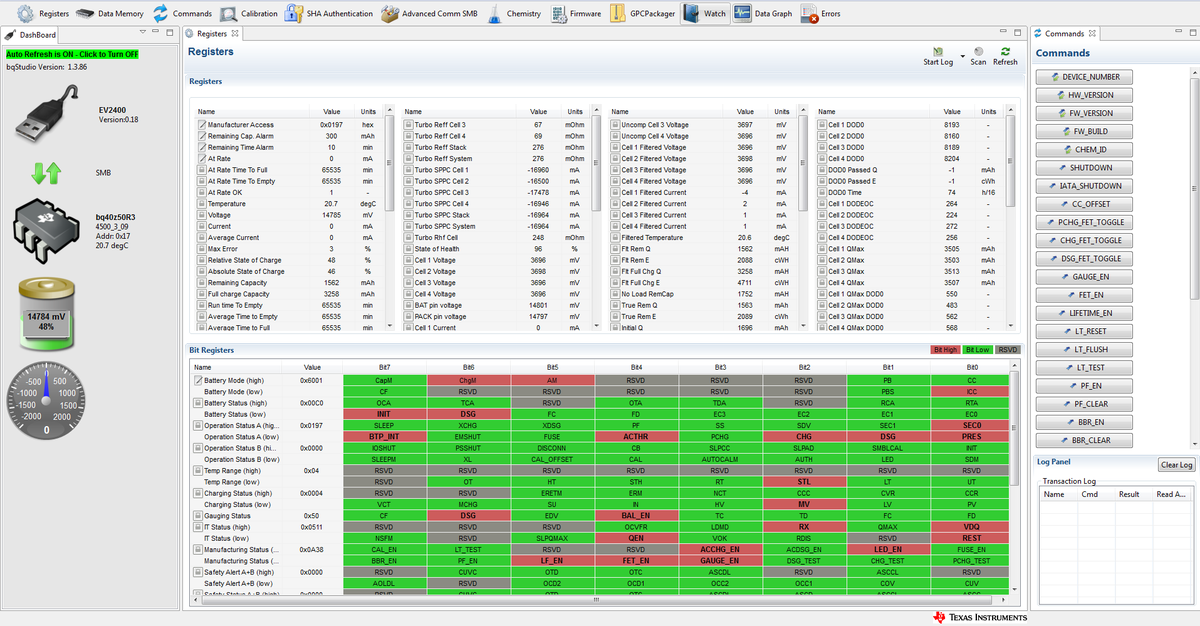This screenshot has height=626, width=1200.
Task: Open the Chemistry tool
Action: 514,14
